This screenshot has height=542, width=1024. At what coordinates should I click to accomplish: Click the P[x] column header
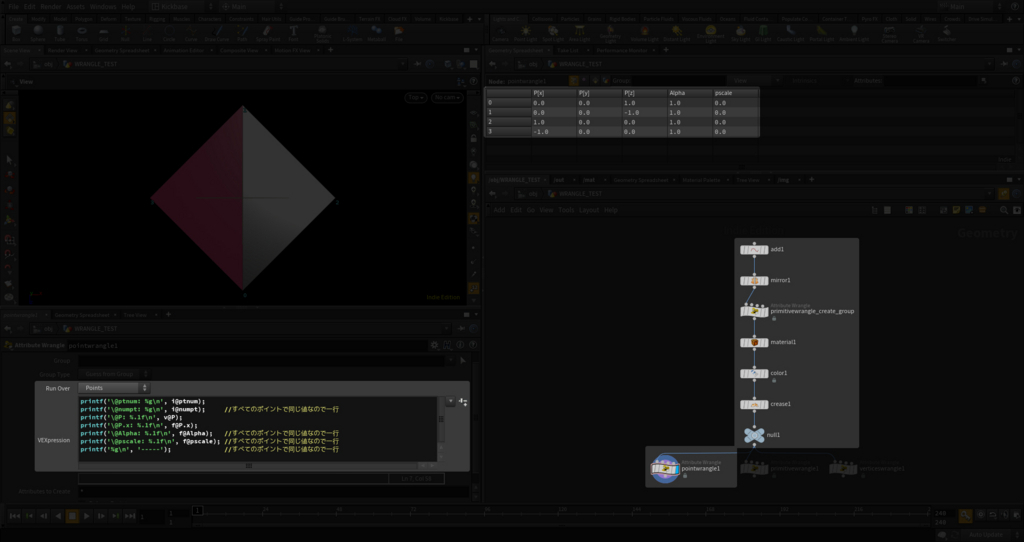[x=552, y=93]
